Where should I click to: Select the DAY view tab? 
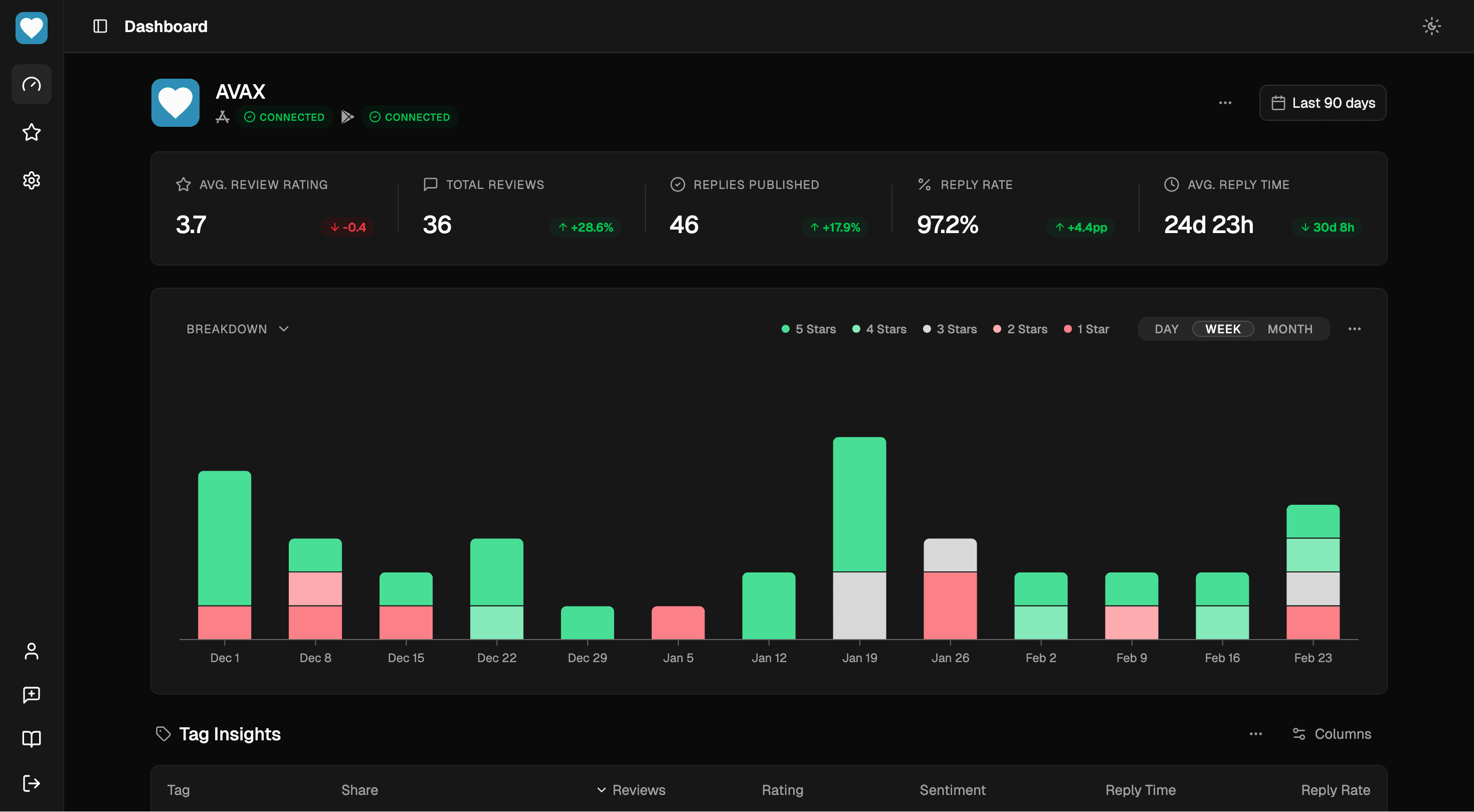coord(1166,328)
